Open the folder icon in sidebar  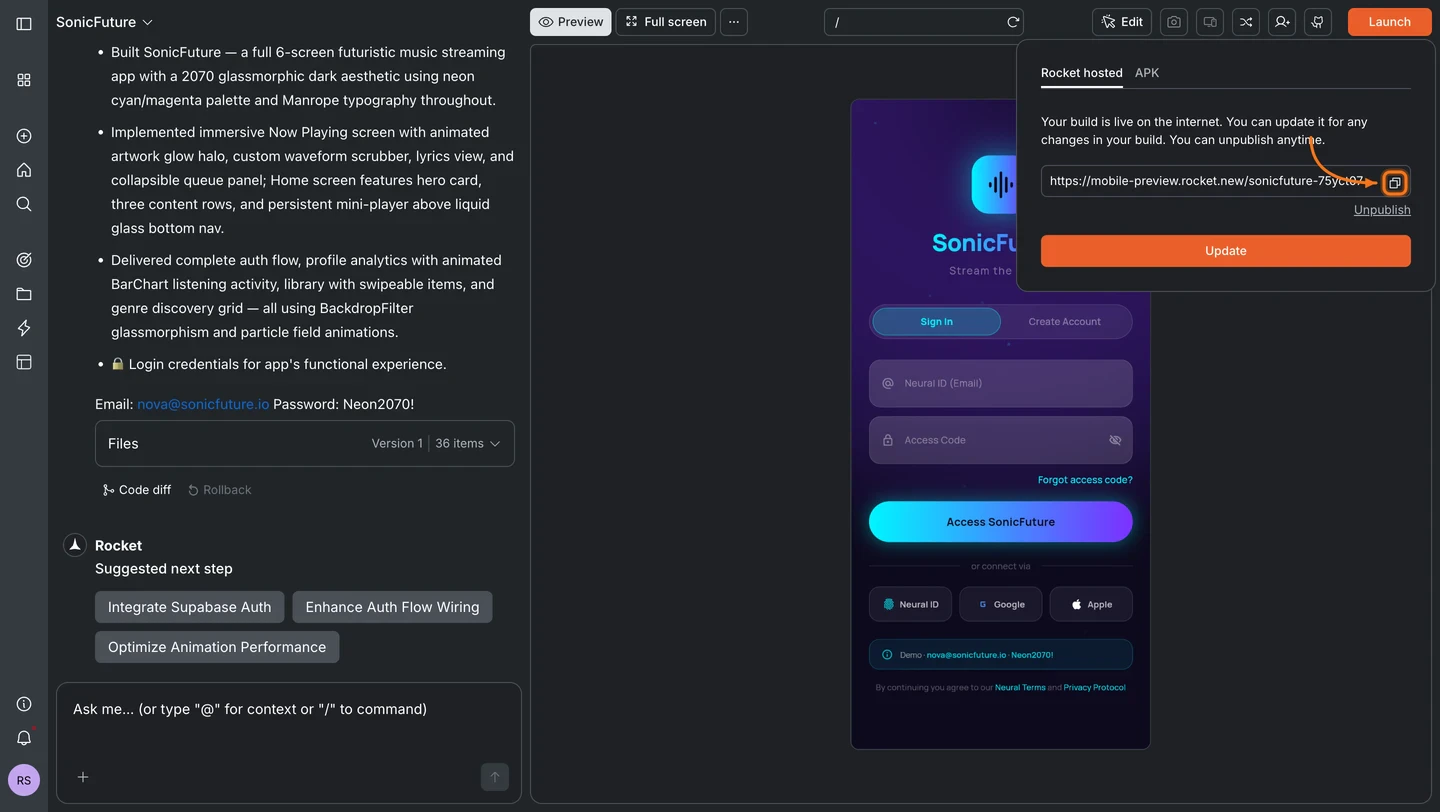click(x=24, y=294)
